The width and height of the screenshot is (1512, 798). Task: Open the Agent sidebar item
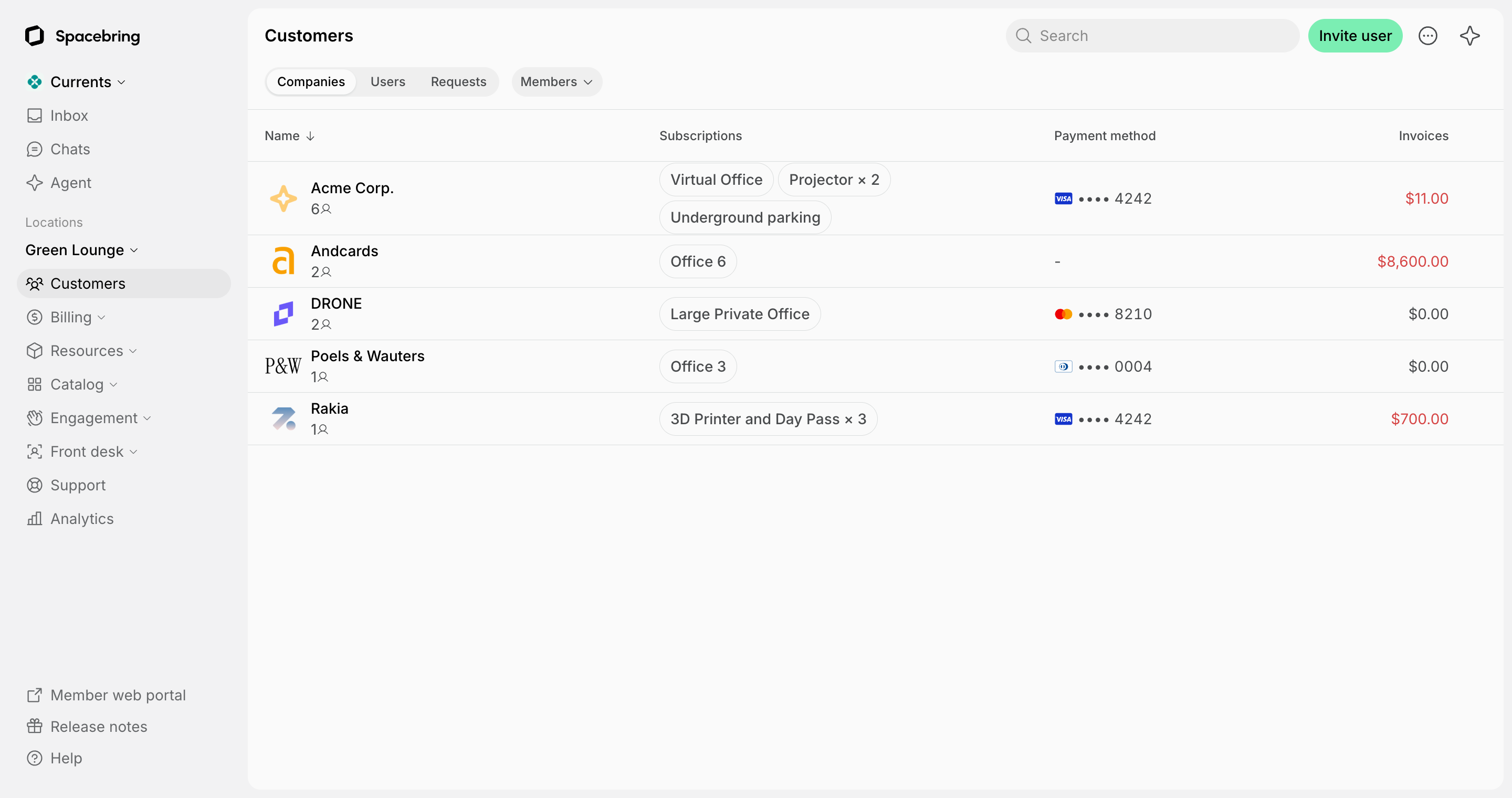(x=59, y=183)
